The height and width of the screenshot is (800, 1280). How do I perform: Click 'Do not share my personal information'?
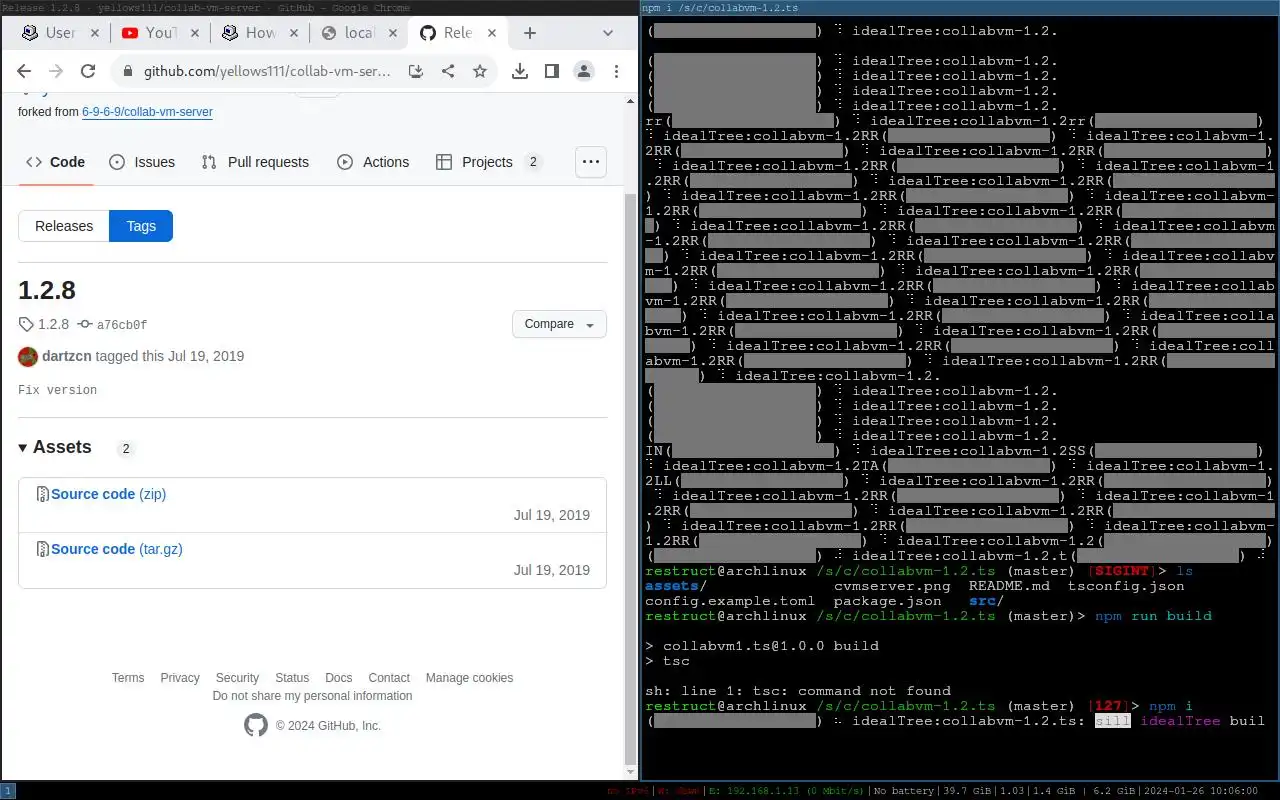pos(312,696)
